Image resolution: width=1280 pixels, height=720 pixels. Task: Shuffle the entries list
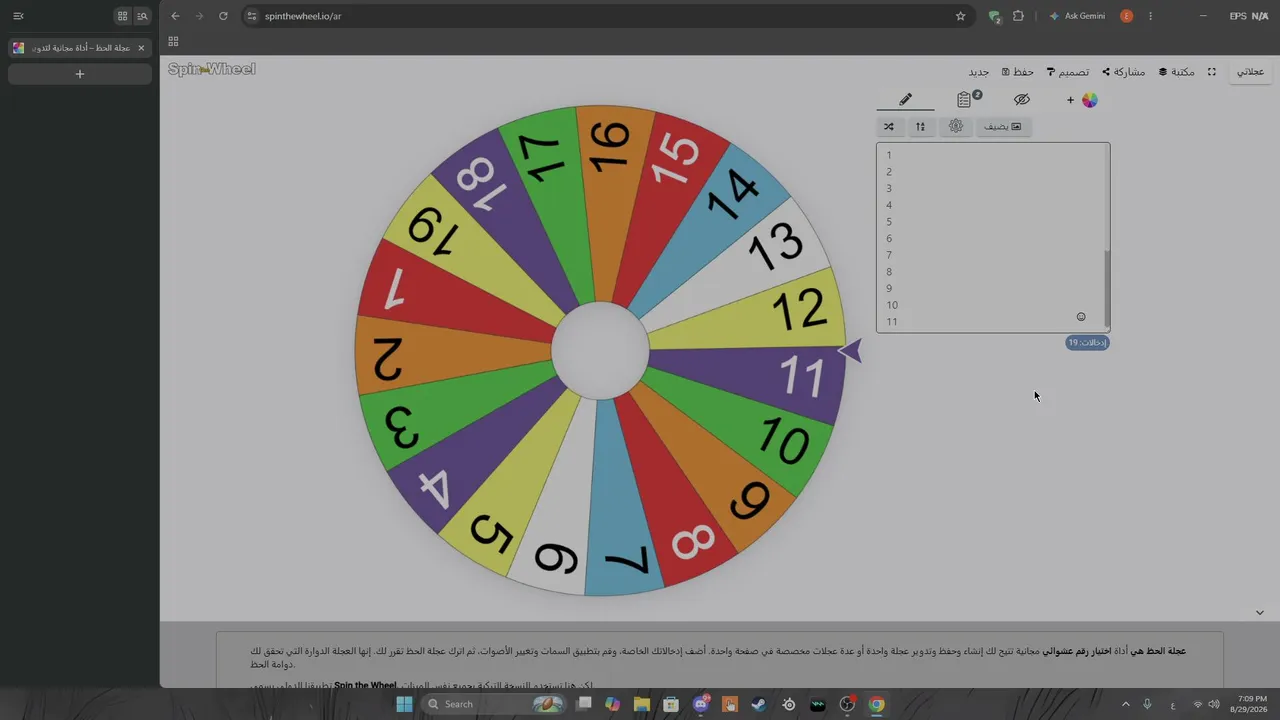pos(889,127)
